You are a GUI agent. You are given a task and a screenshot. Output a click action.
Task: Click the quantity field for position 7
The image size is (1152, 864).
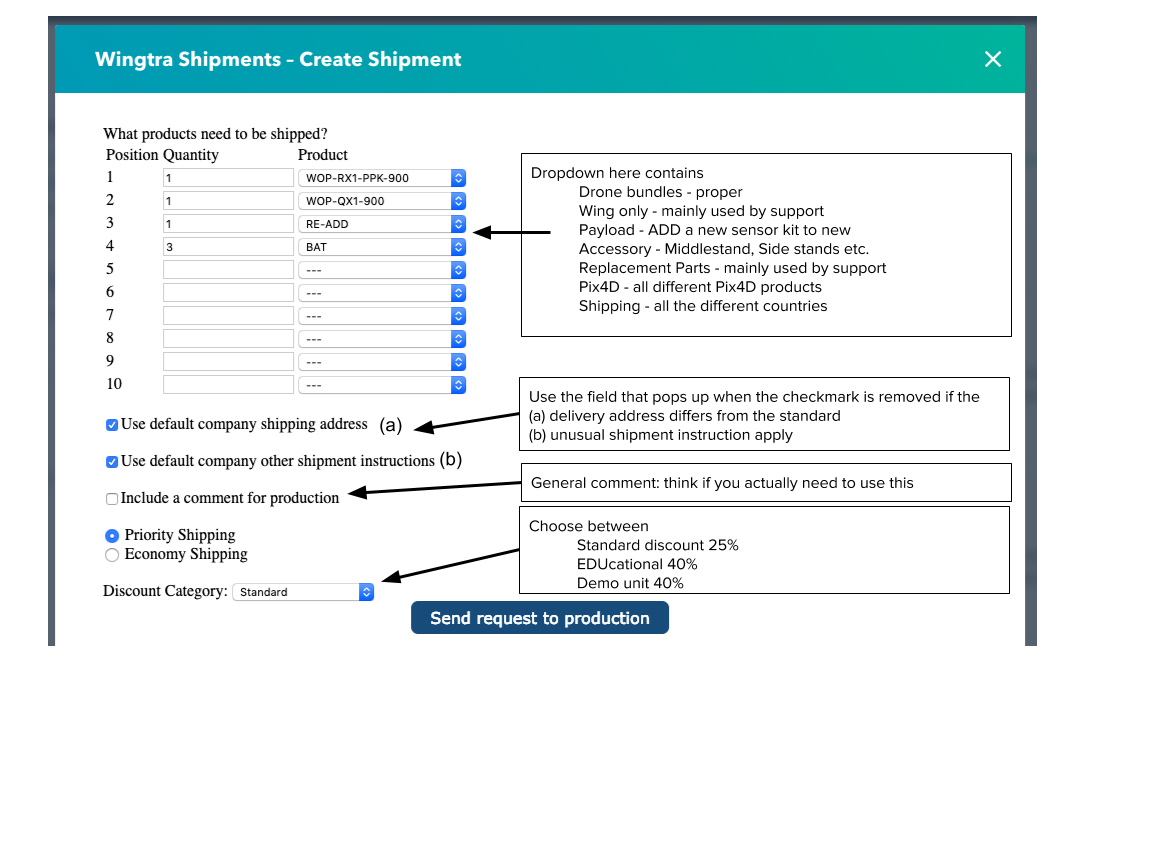[228, 316]
